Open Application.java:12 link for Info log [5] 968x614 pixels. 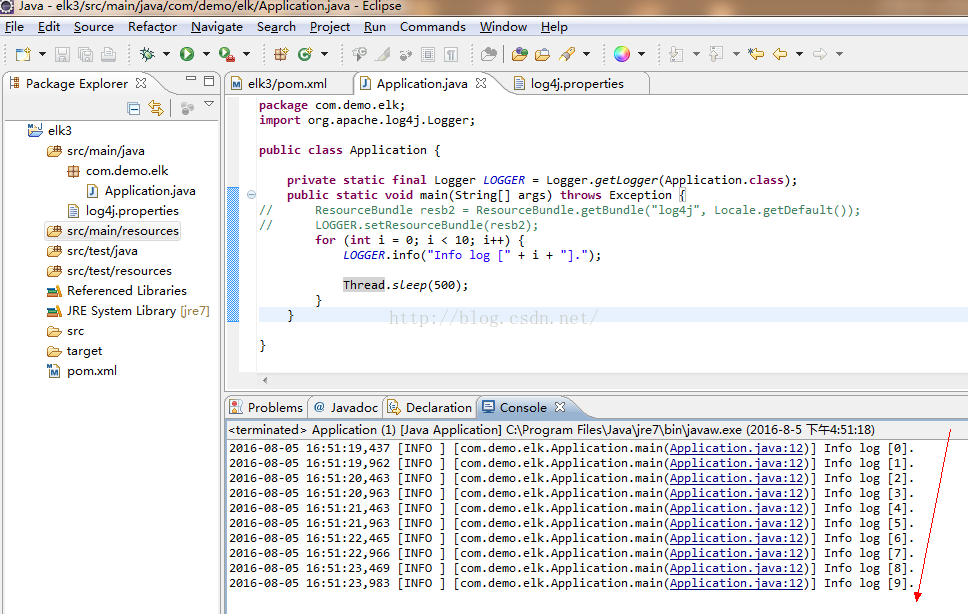coord(736,523)
